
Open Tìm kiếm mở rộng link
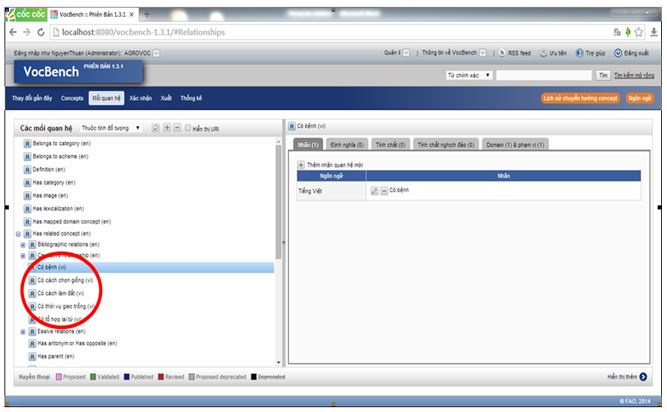[634, 75]
